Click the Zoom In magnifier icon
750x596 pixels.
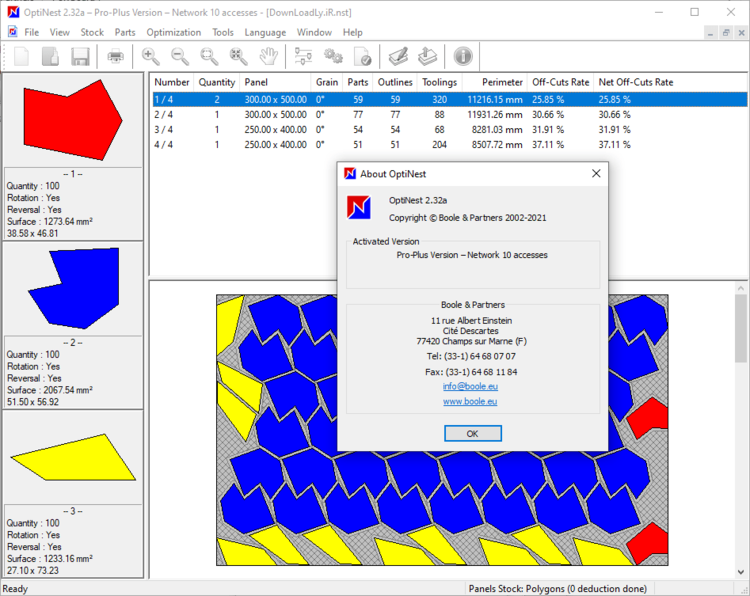(x=150, y=57)
